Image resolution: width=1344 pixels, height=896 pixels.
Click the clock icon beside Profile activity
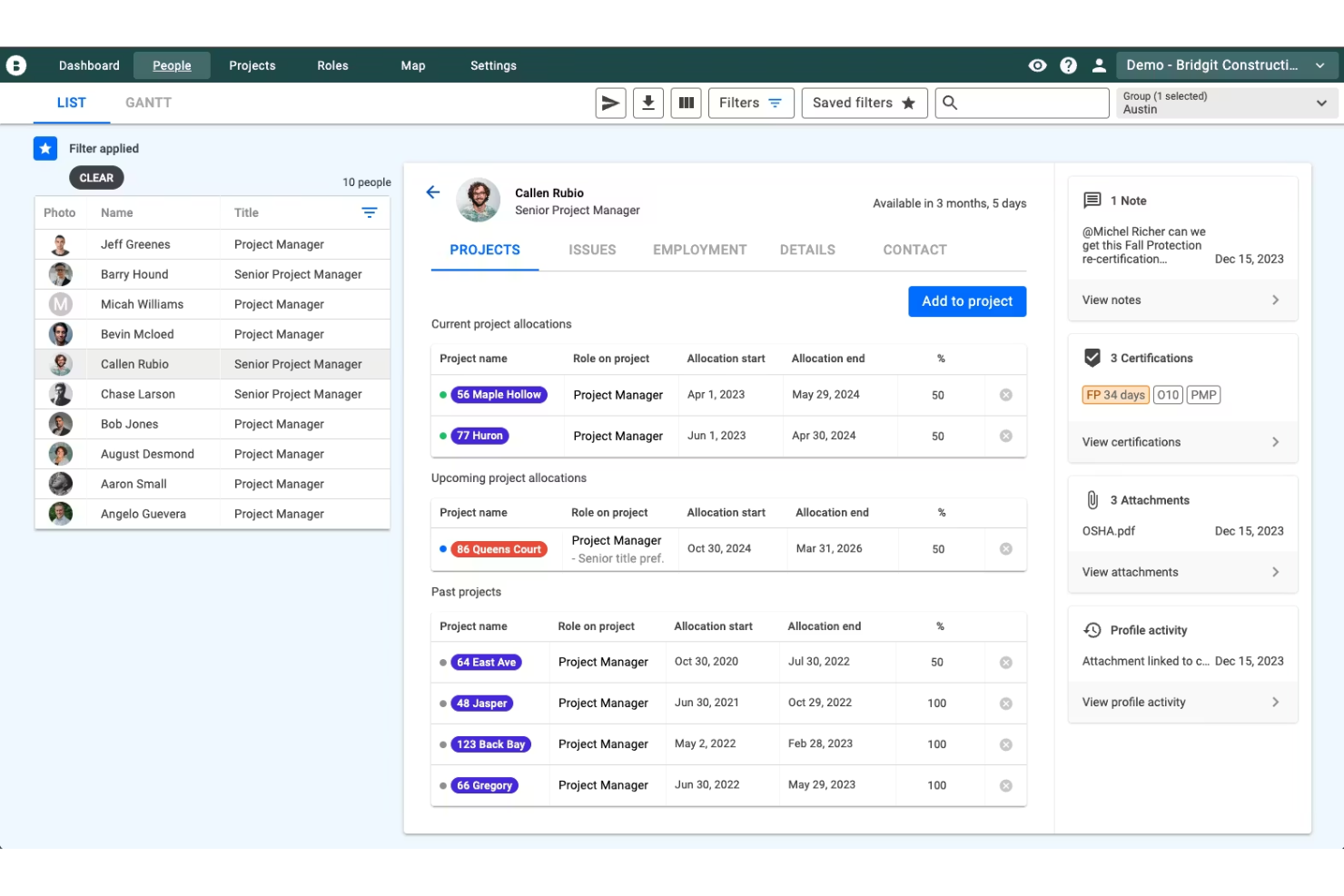point(1092,630)
